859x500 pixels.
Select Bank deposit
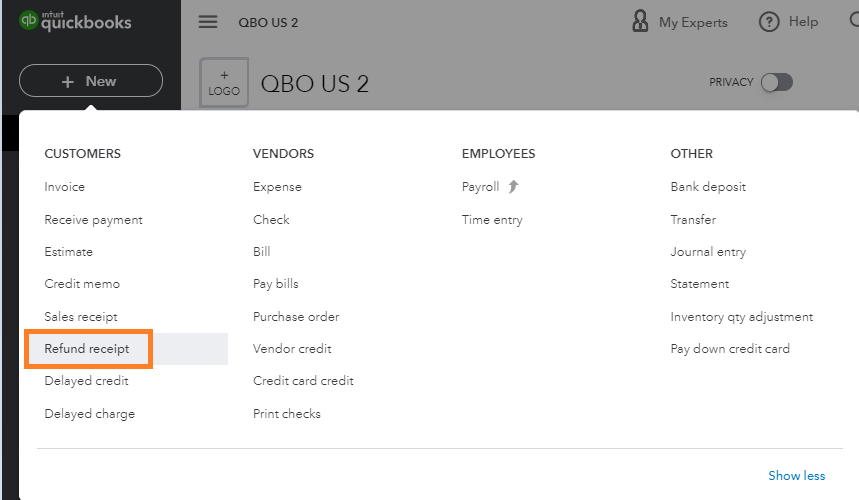pyautogui.click(x=708, y=187)
